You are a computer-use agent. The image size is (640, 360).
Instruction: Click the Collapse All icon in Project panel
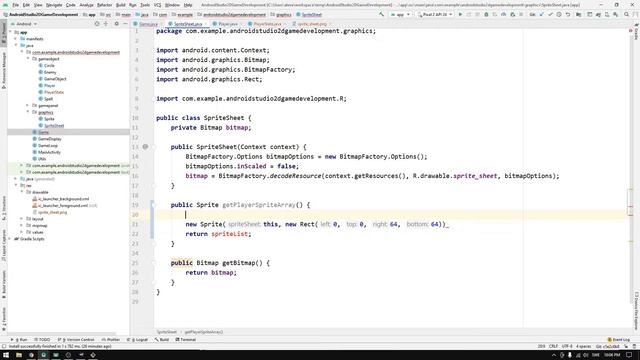coord(106,24)
